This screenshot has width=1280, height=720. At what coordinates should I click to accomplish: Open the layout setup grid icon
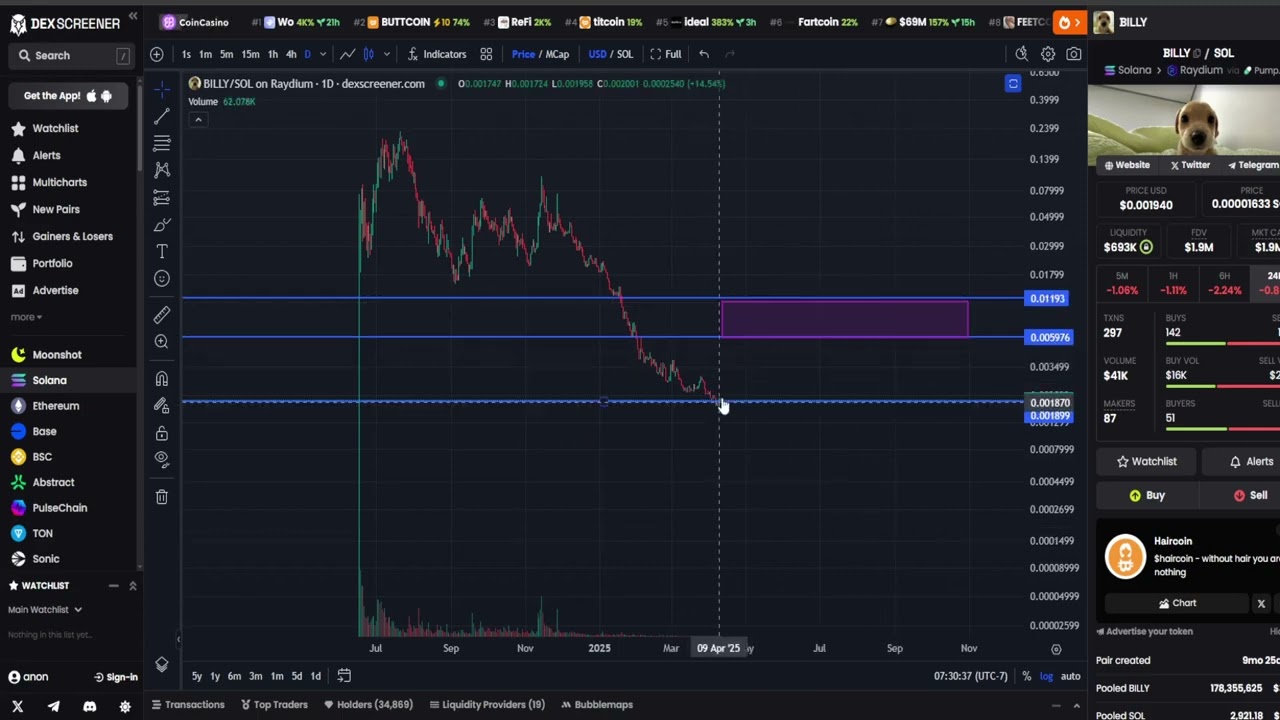pos(486,54)
